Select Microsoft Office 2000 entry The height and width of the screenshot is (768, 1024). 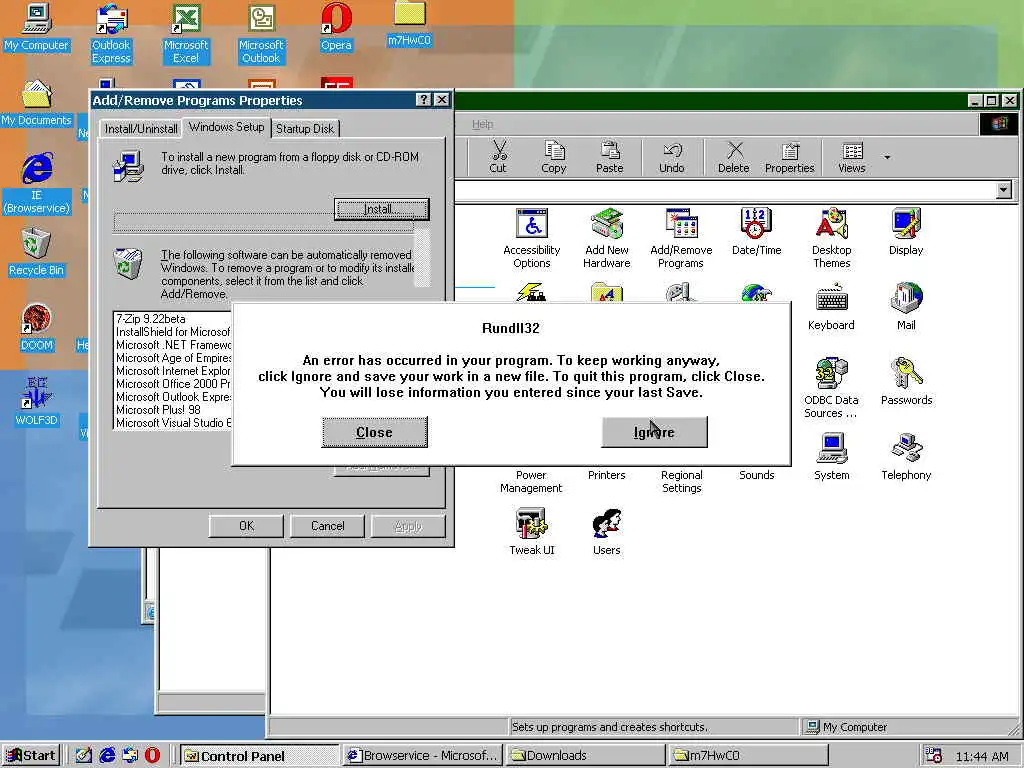pos(173,384)
